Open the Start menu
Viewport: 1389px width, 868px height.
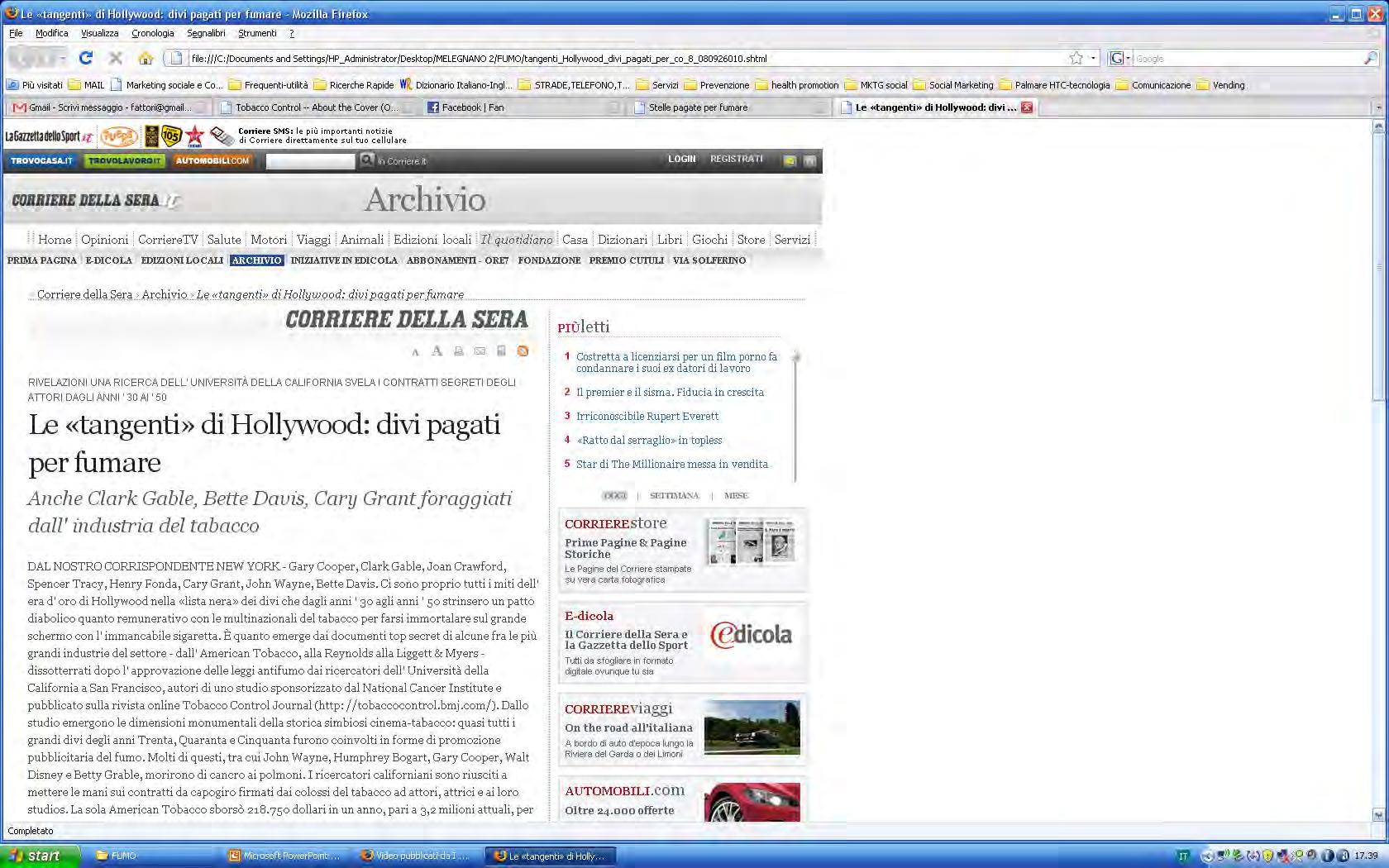[x=40, y=856]
